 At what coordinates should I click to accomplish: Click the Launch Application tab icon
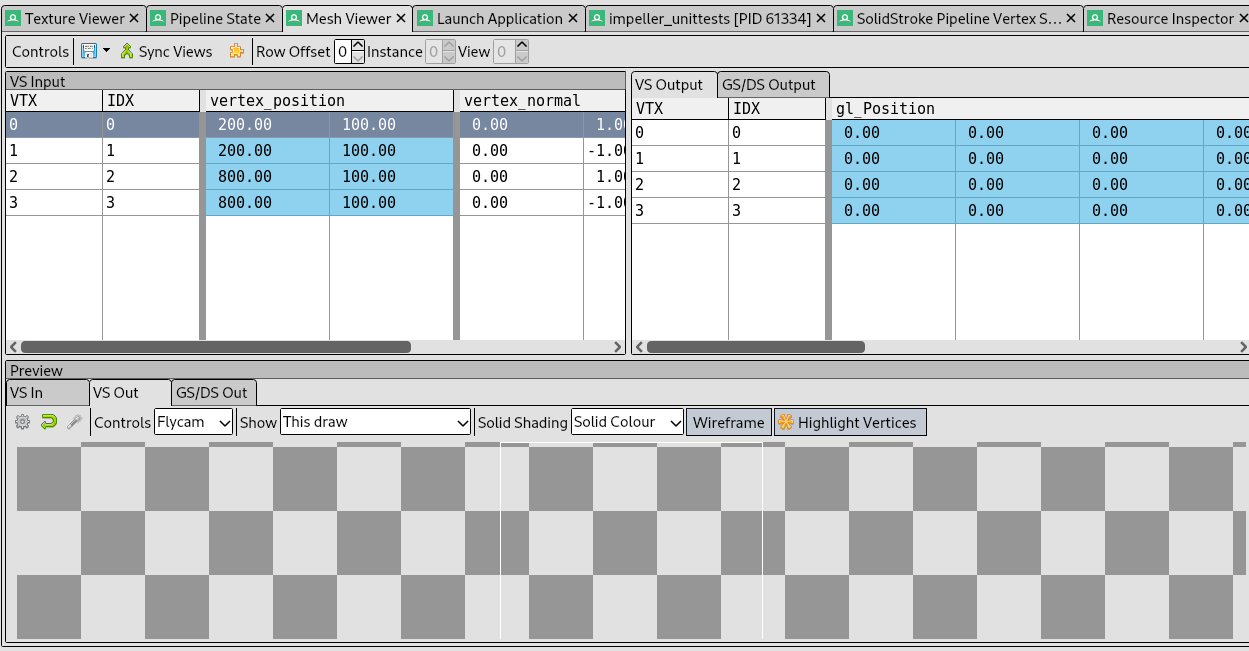point(425,18)
